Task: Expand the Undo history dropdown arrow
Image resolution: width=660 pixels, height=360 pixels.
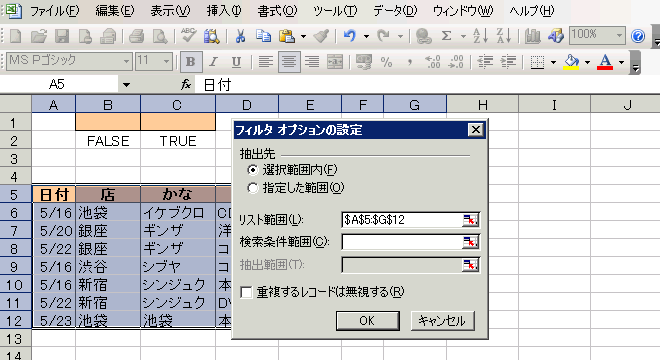Action: pos(366,37)
